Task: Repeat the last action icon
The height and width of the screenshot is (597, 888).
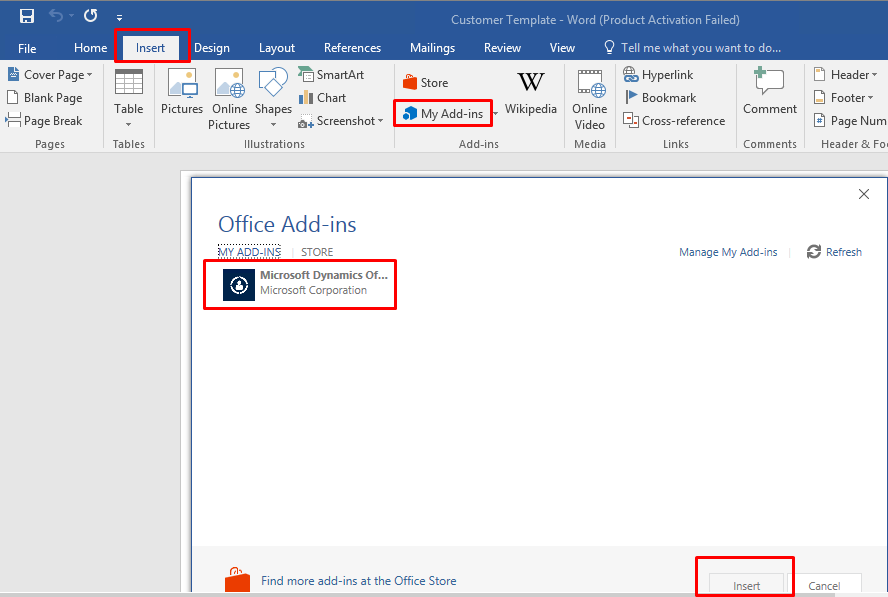Action: point(91,16)
